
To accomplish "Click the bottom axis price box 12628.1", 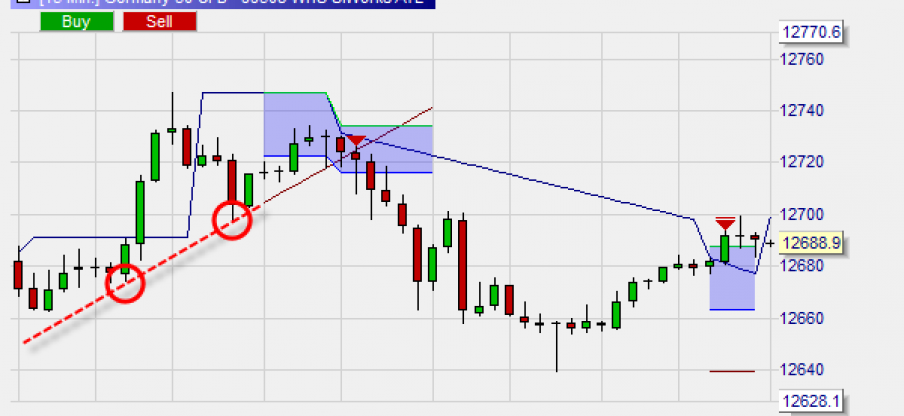I will click(809, 402).
